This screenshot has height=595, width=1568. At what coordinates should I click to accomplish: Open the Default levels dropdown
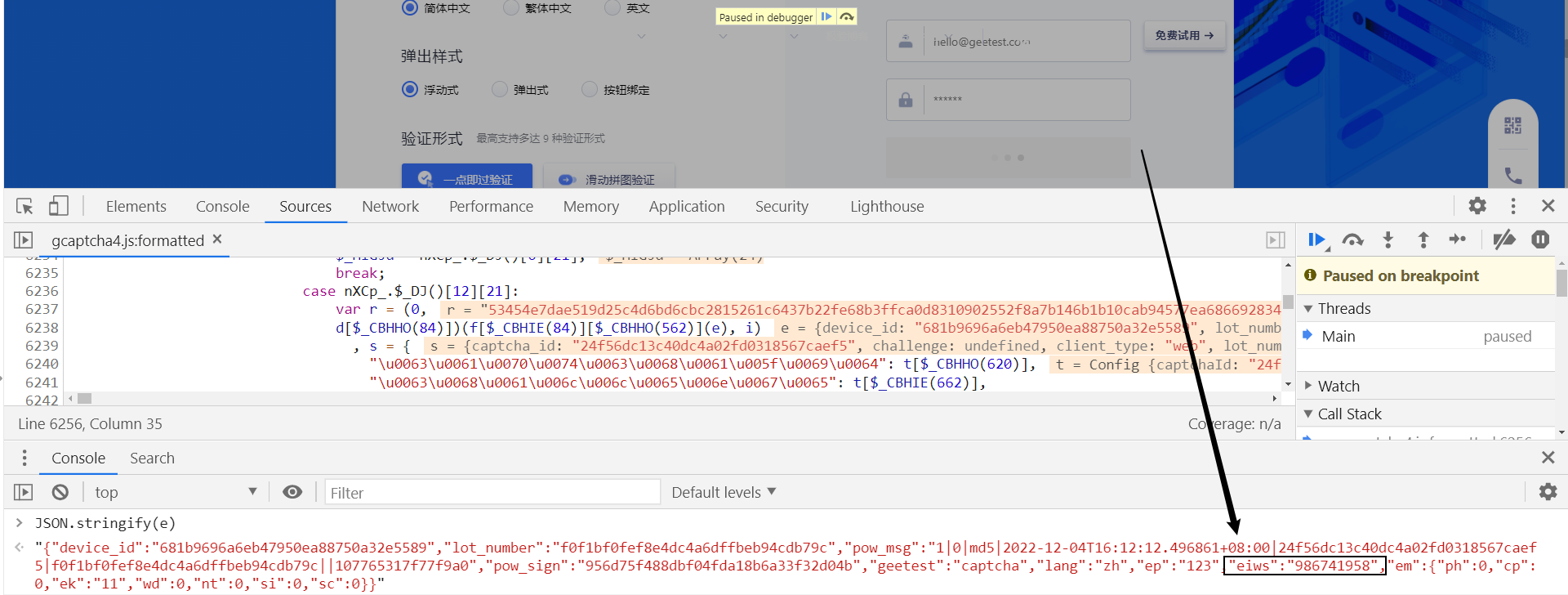coord(723,492)
